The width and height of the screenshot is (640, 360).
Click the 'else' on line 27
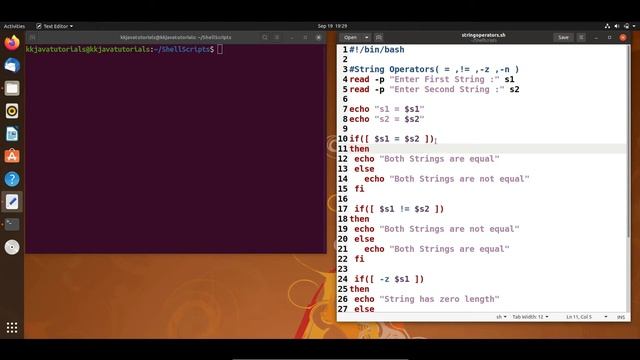pos(364,309)
